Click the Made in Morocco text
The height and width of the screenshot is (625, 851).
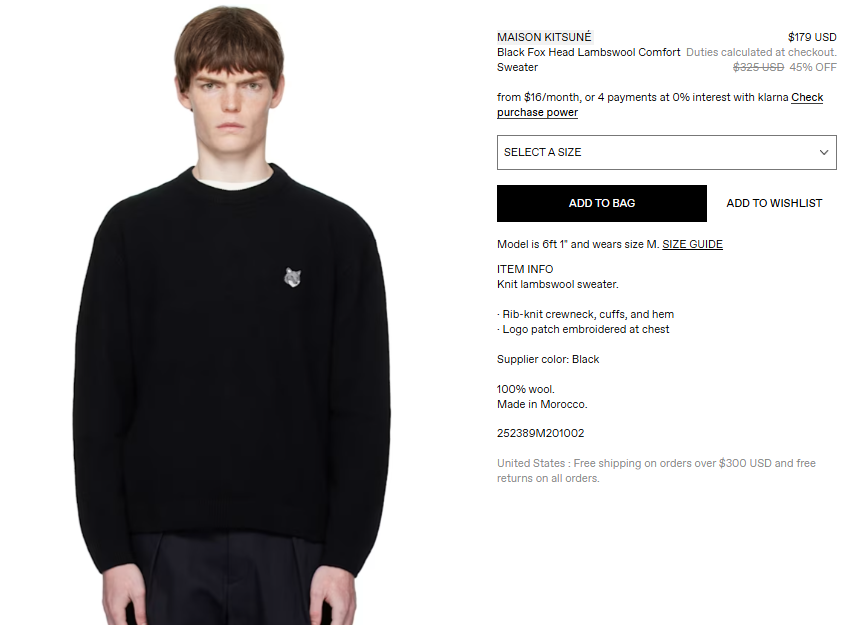click(542, 404)
